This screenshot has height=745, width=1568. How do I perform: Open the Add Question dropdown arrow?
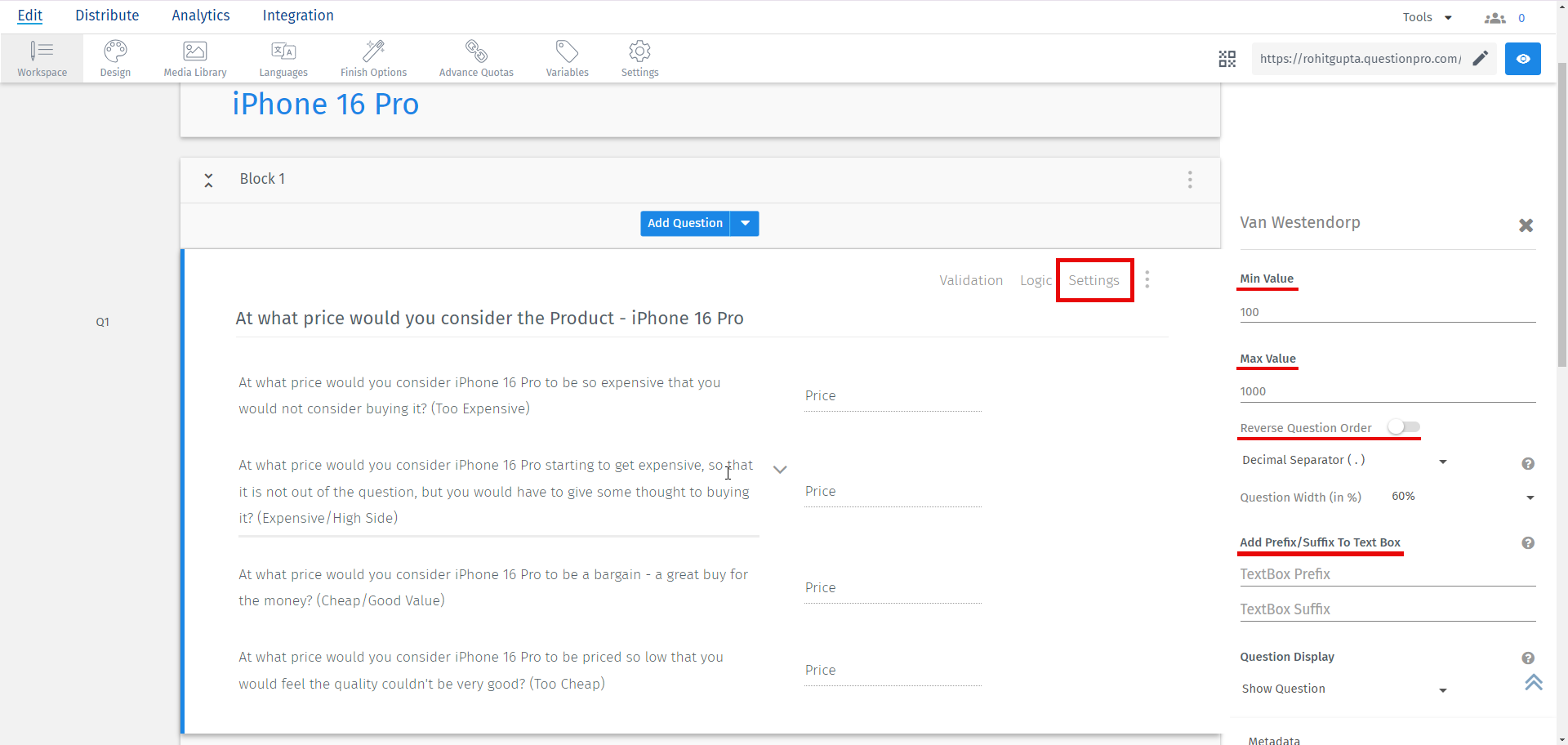(745, 224)
